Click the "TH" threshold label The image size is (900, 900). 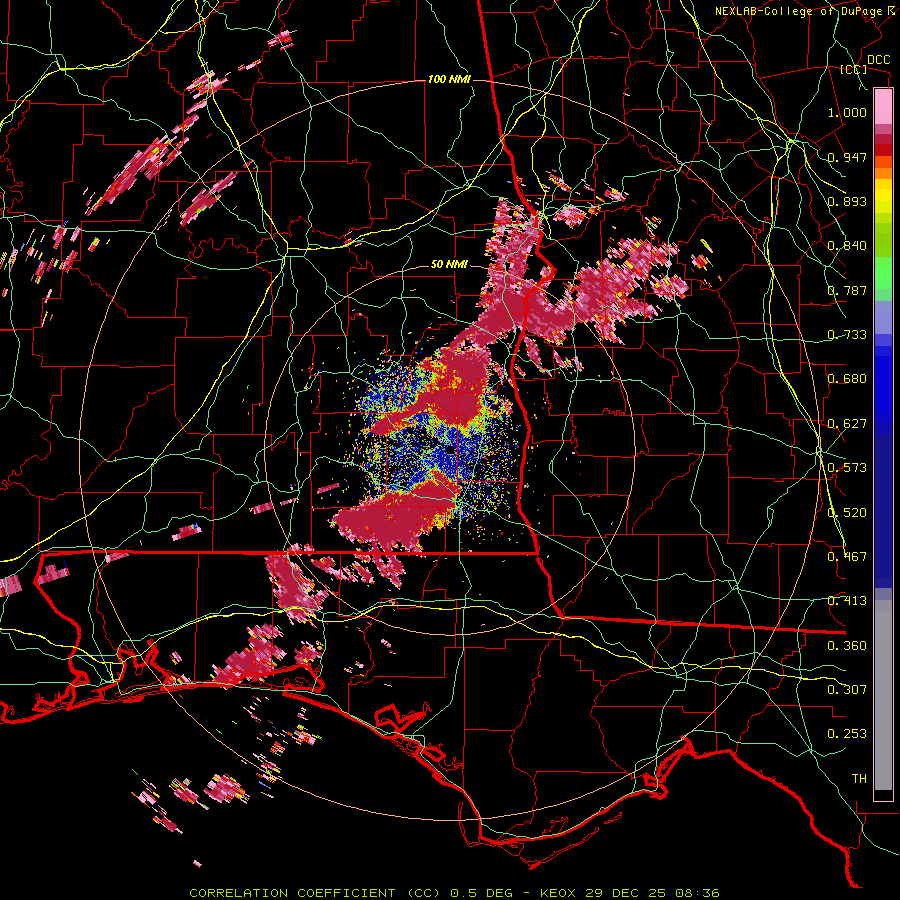click(859, 779)
